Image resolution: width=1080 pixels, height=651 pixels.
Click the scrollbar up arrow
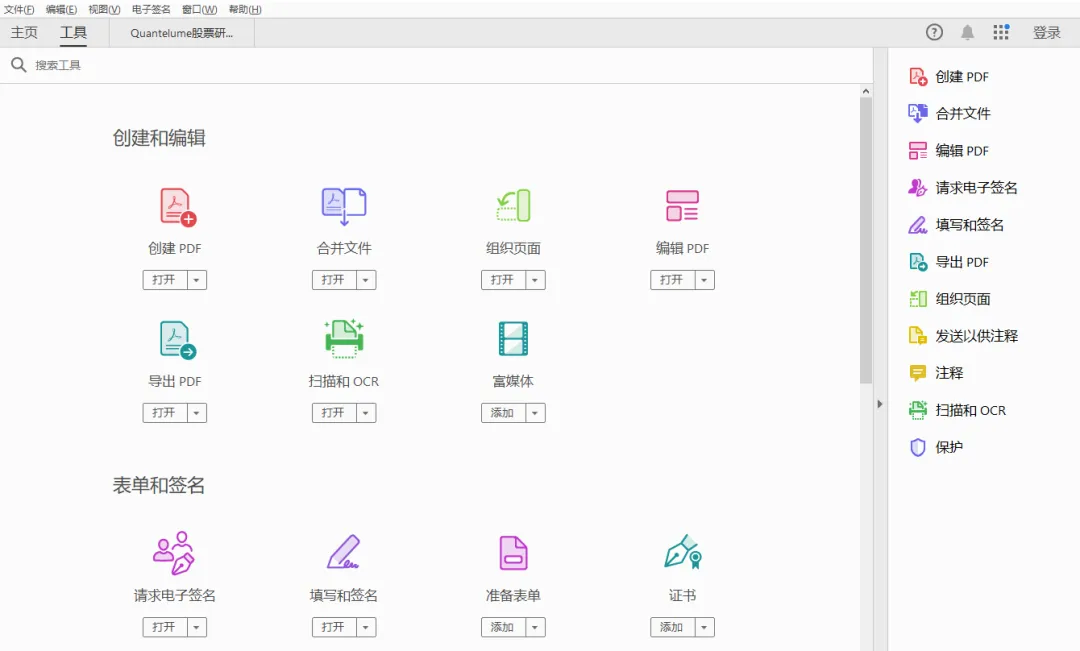tap(866, 91)
